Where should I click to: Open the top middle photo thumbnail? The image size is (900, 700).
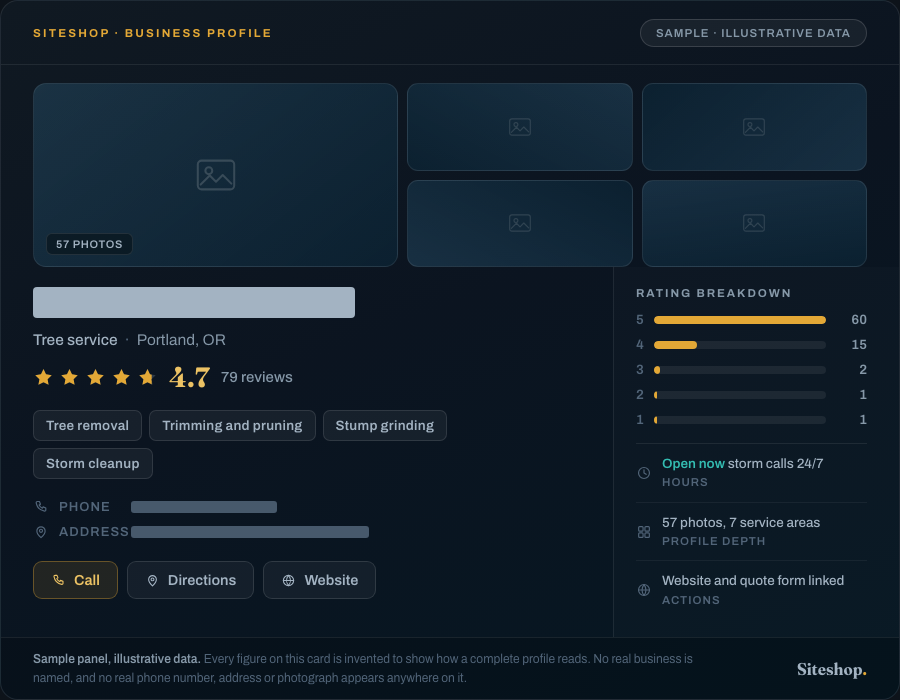[520, 127]
